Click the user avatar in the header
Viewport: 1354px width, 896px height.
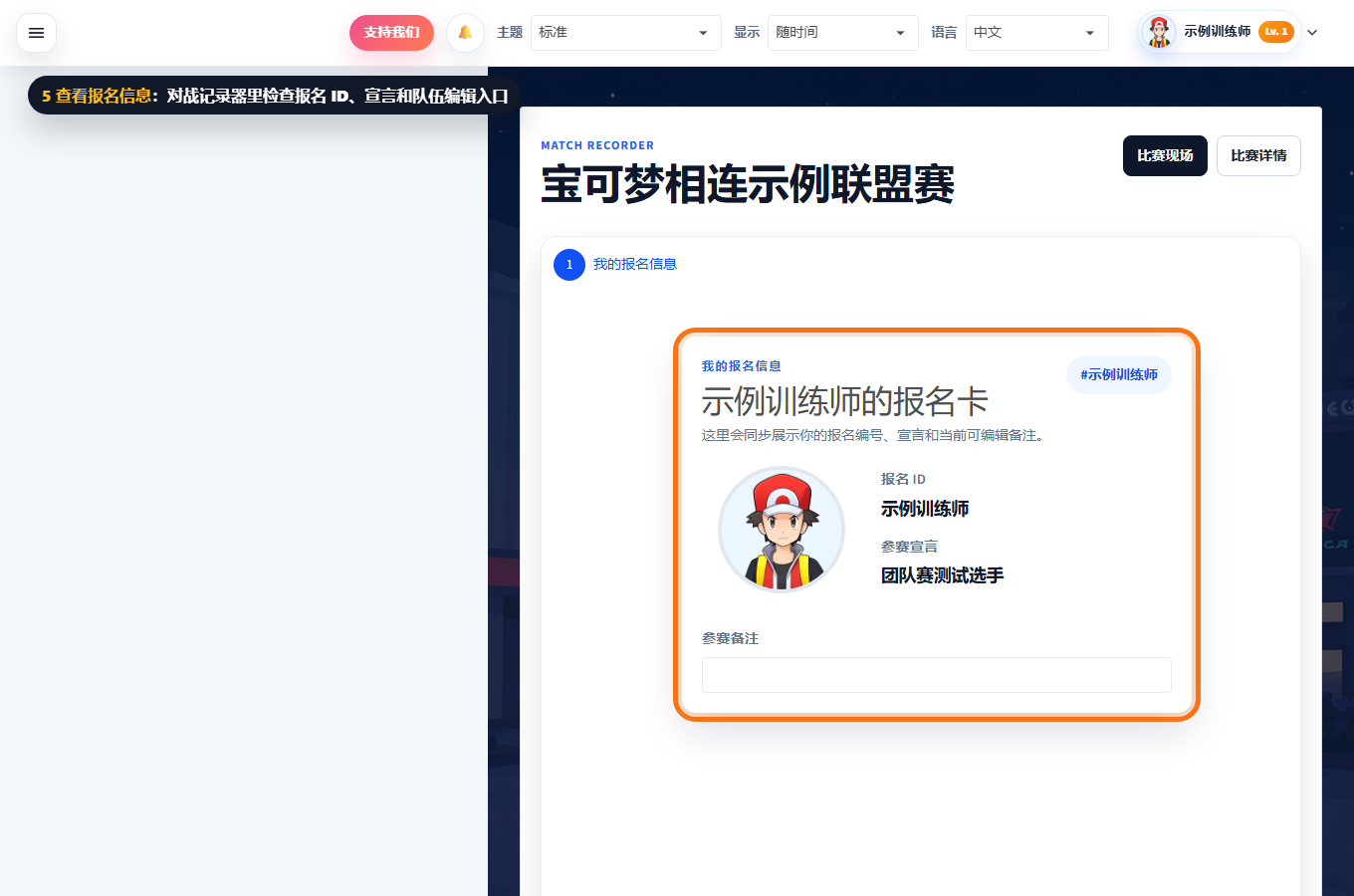[x=1158, y=32]
